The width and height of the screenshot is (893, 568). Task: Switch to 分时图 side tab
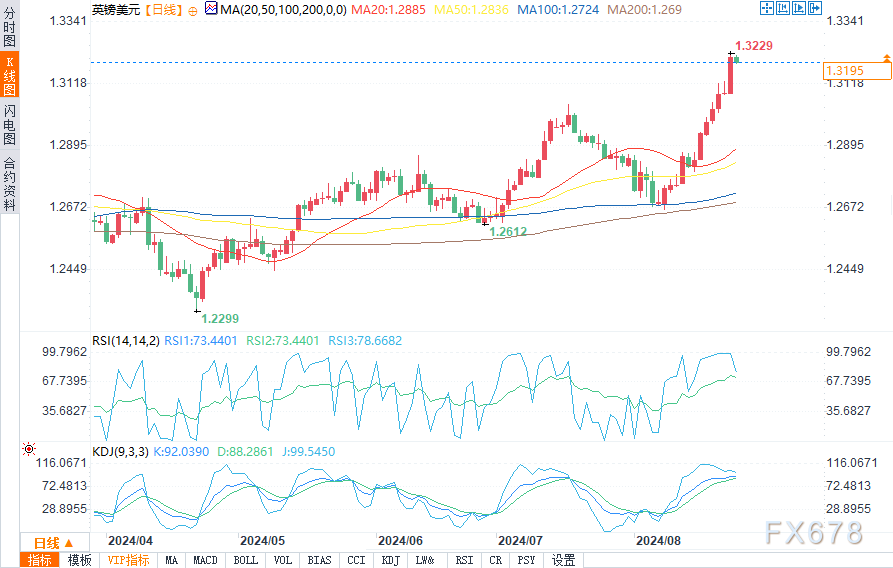pos(10,26)
